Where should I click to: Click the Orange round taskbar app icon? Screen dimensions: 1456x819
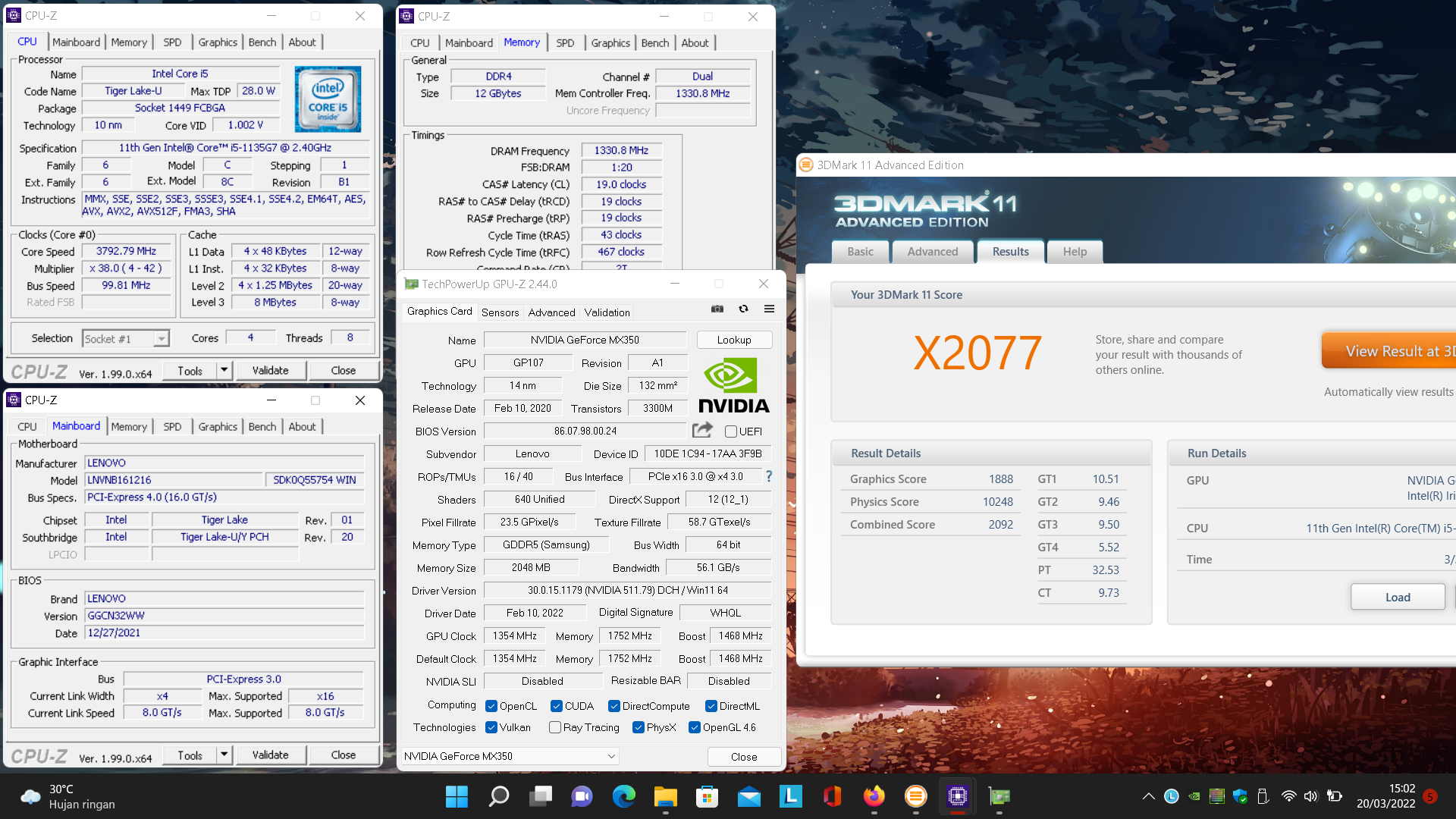(x=915, y=796)
